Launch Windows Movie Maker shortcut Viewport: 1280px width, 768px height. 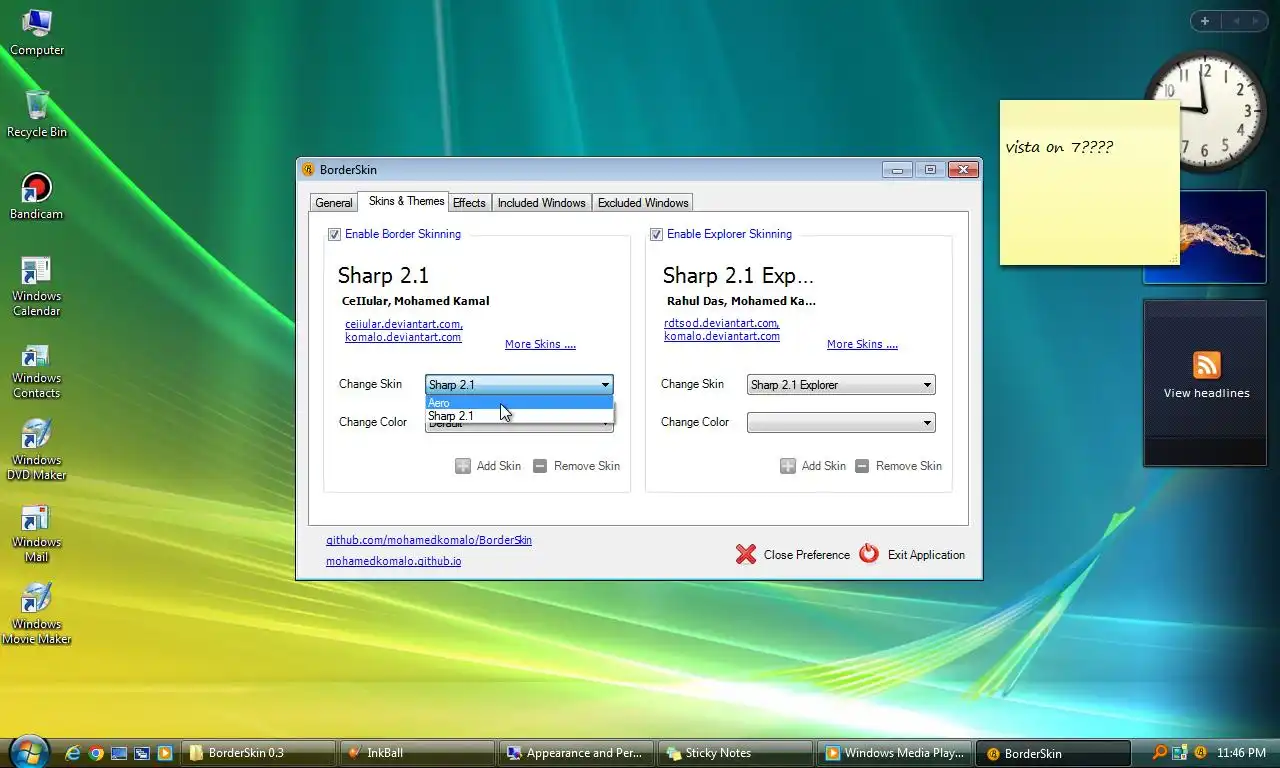[x=37, y=614]
